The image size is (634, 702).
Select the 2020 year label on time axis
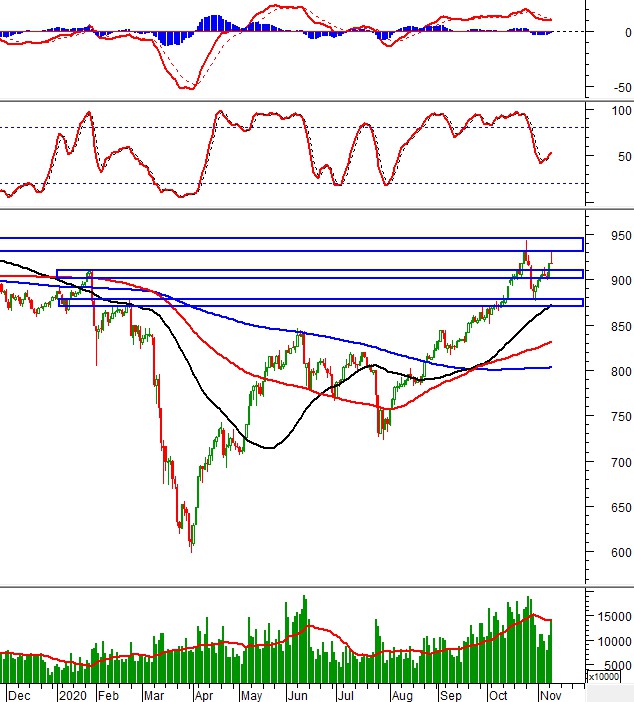tap(71, 692)
